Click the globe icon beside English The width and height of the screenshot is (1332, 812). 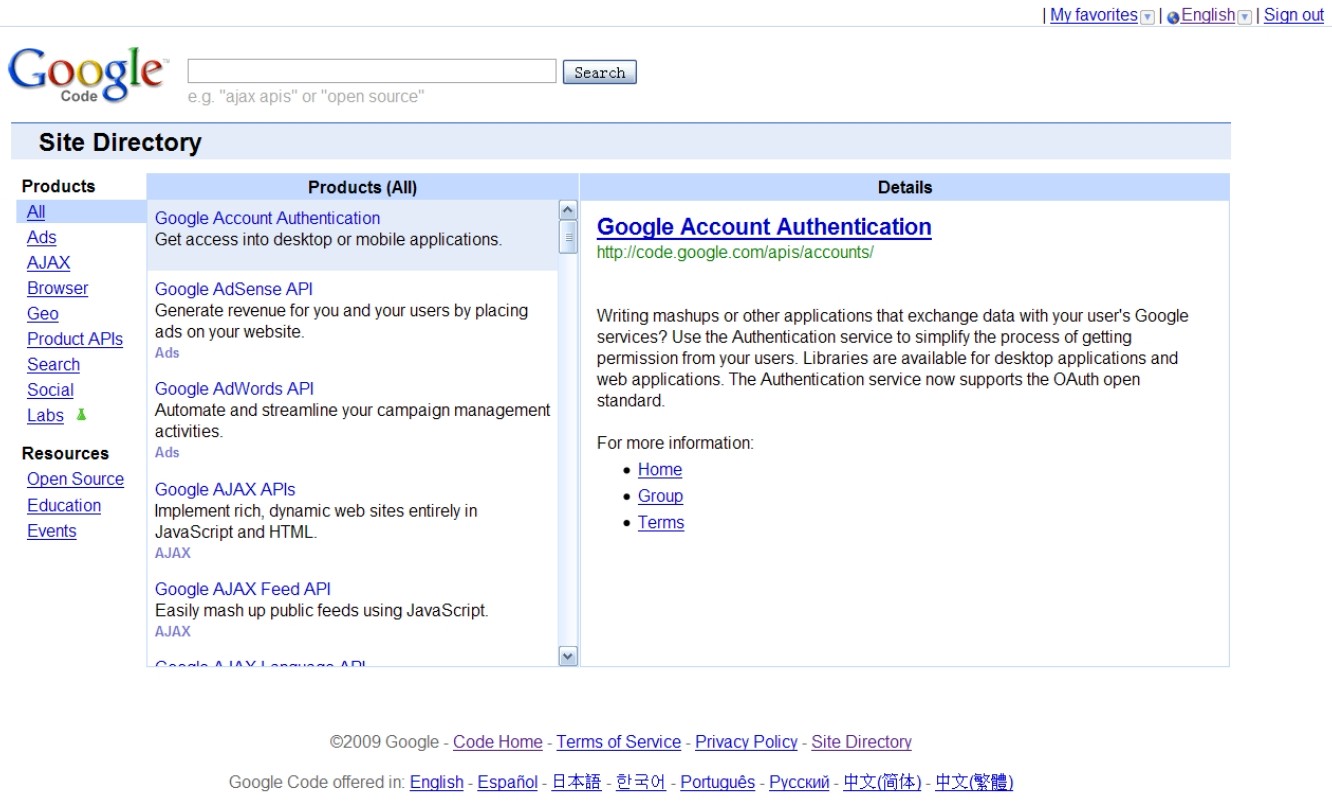point(1173,17)
